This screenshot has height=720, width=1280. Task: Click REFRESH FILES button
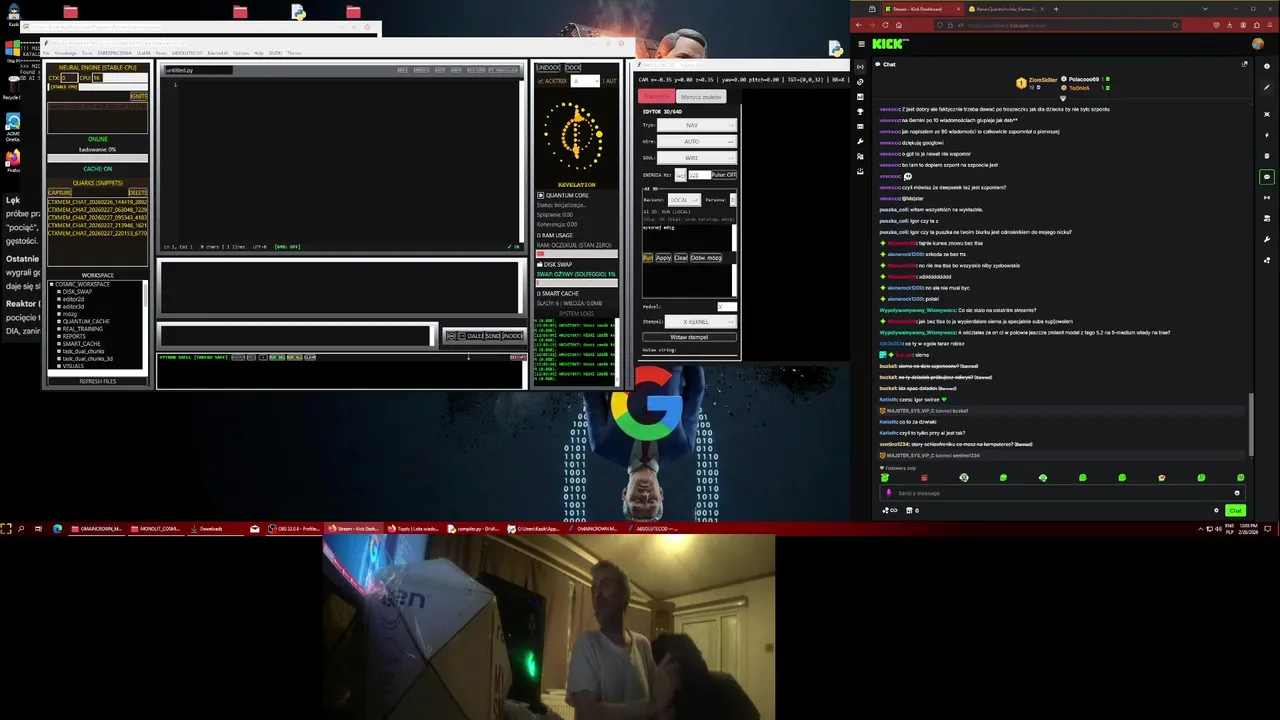tap(98, 381)
